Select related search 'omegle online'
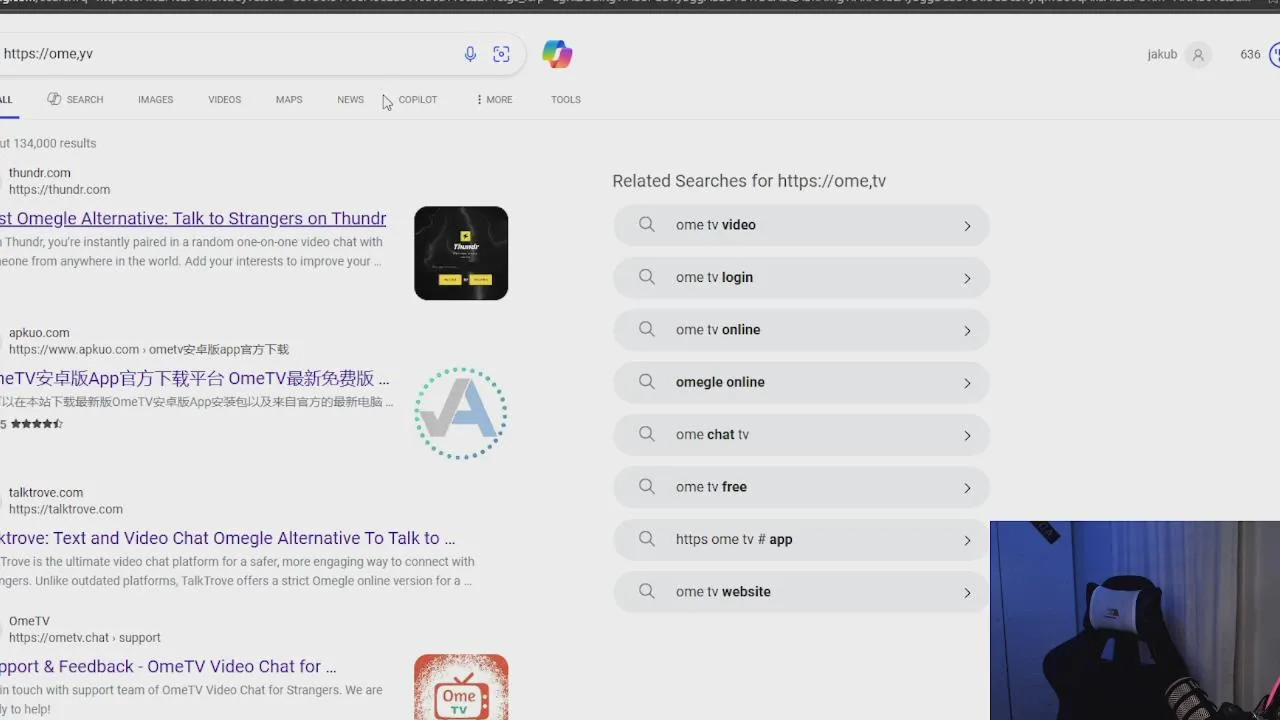 coord(801,382)
